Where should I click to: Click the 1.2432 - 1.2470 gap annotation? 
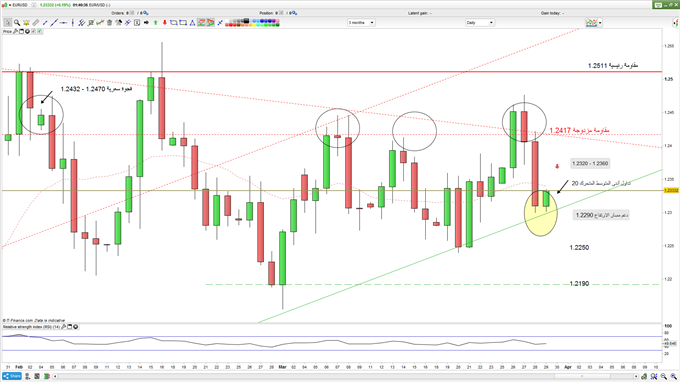(x=96, y=89)
